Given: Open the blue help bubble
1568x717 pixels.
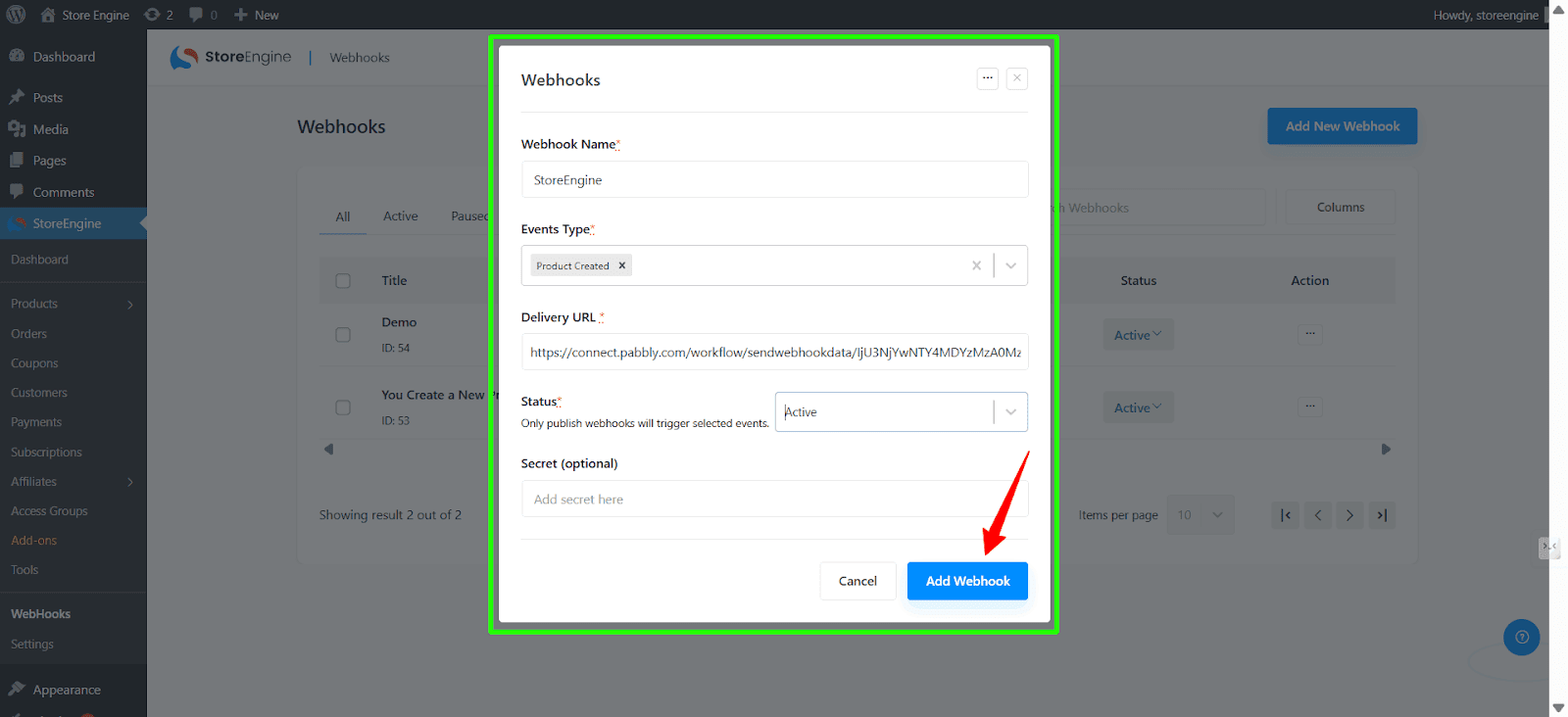Looking at the screenshot, I should (x=1521, y=638).
